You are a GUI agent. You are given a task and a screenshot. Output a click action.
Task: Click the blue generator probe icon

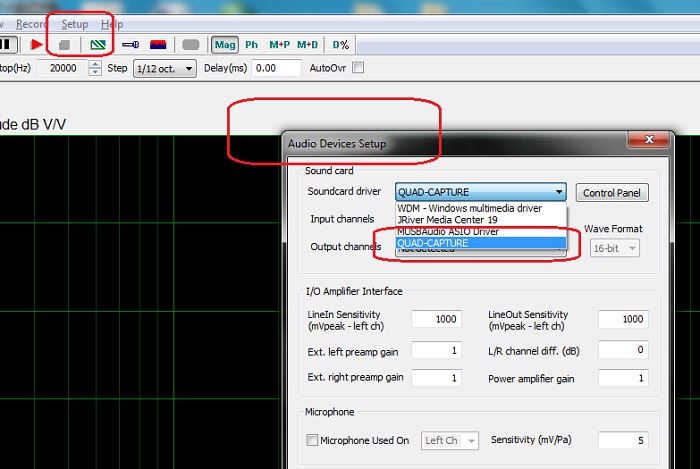click(x=130, y=44)
